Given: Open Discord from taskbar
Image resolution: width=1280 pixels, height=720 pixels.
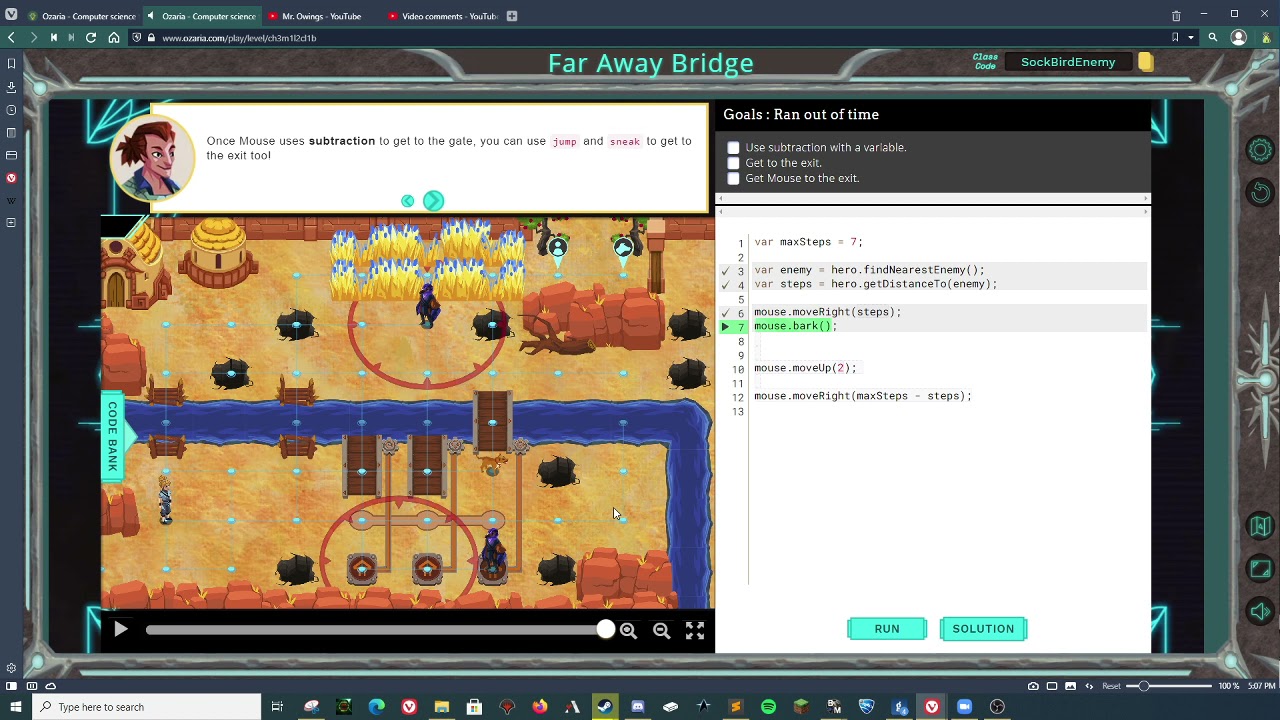Looking at the screenshot, I should click(638, 707).
